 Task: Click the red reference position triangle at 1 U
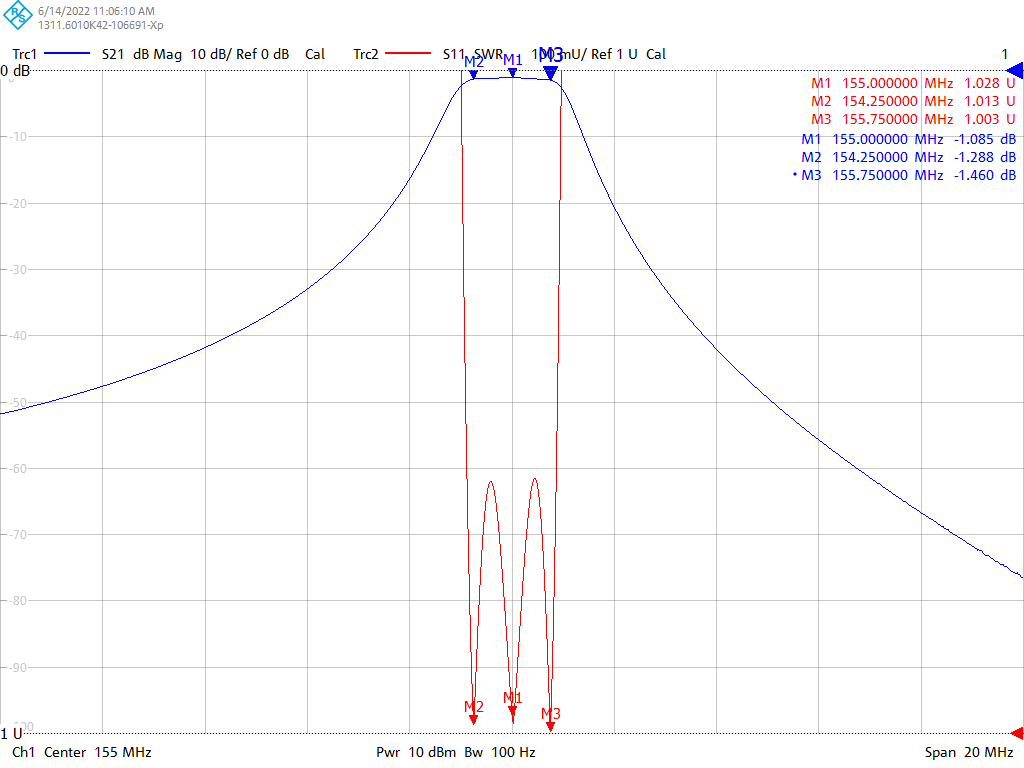(x=1017, y=733)
